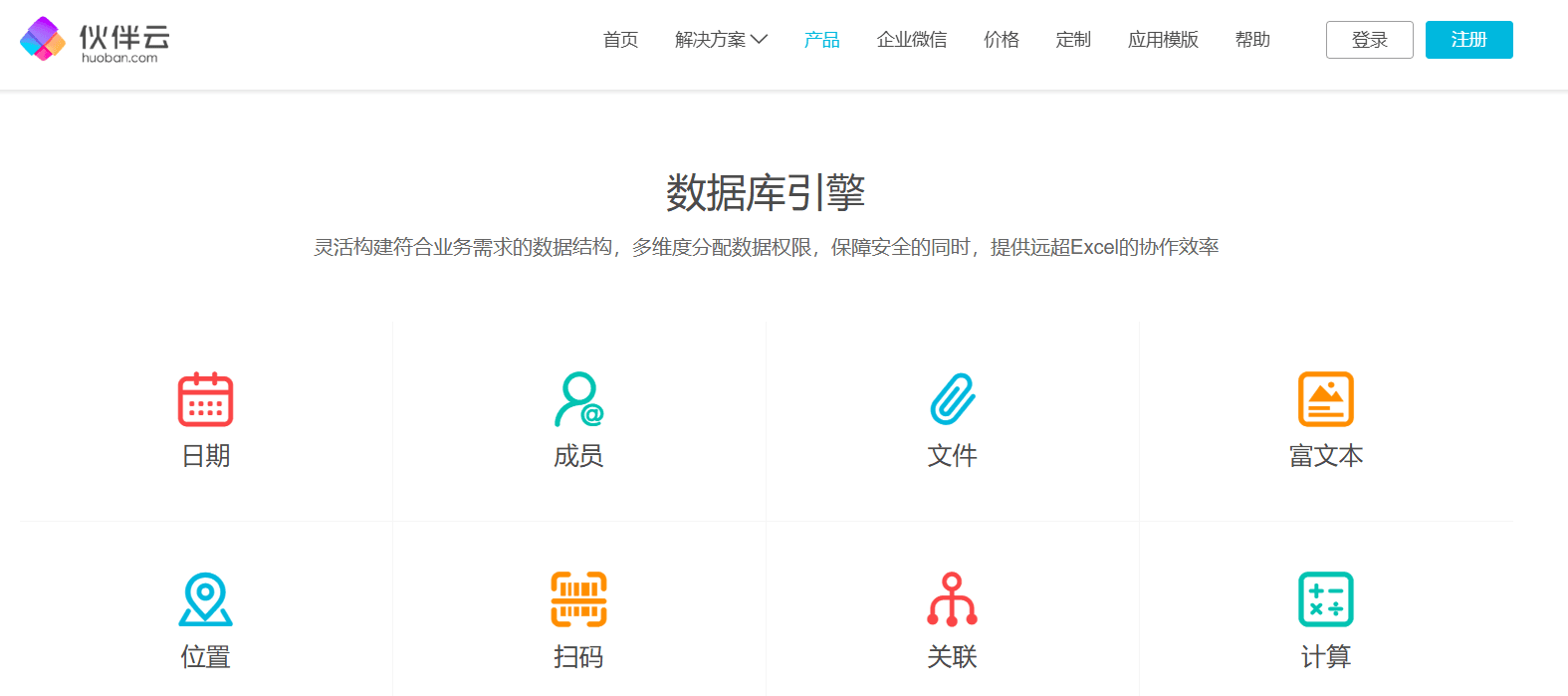This screenshot has height=696, width=1568.
Task: Select the 文件 paperclip icon
Action: [x=953, y=399]
